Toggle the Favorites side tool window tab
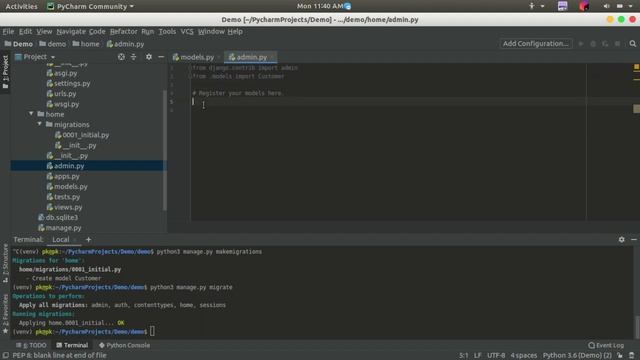The height and width of the screenshot is (360, 640). 5,313
